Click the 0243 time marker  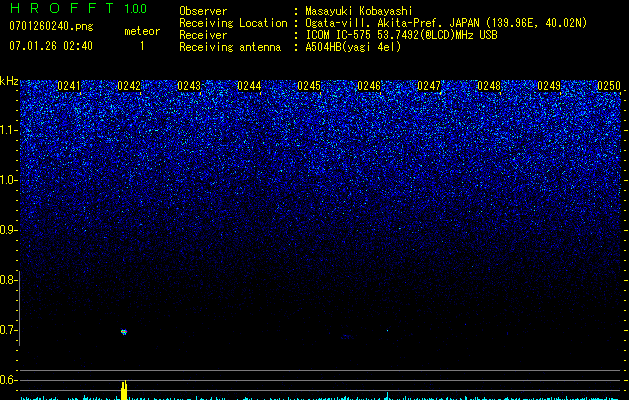click(x=189, y=86)
